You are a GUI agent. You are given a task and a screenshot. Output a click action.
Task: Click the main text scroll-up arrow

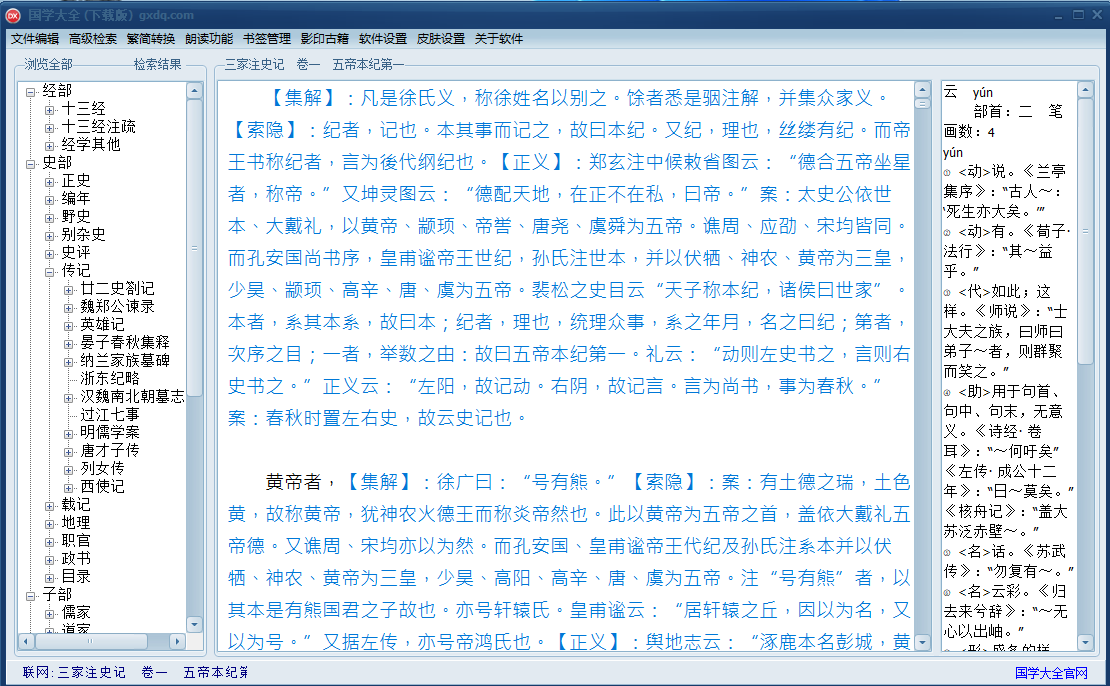(x=922, y=89)
